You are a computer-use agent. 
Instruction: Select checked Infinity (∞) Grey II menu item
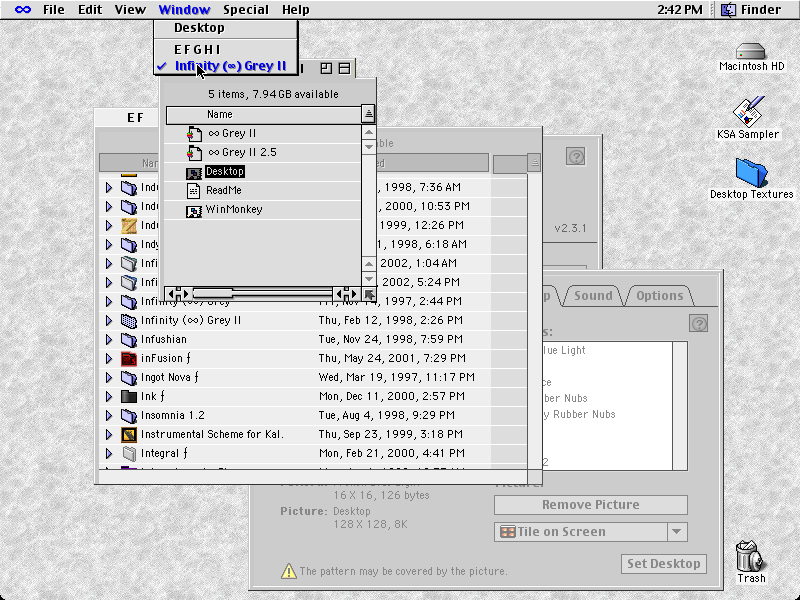[226, 66]
